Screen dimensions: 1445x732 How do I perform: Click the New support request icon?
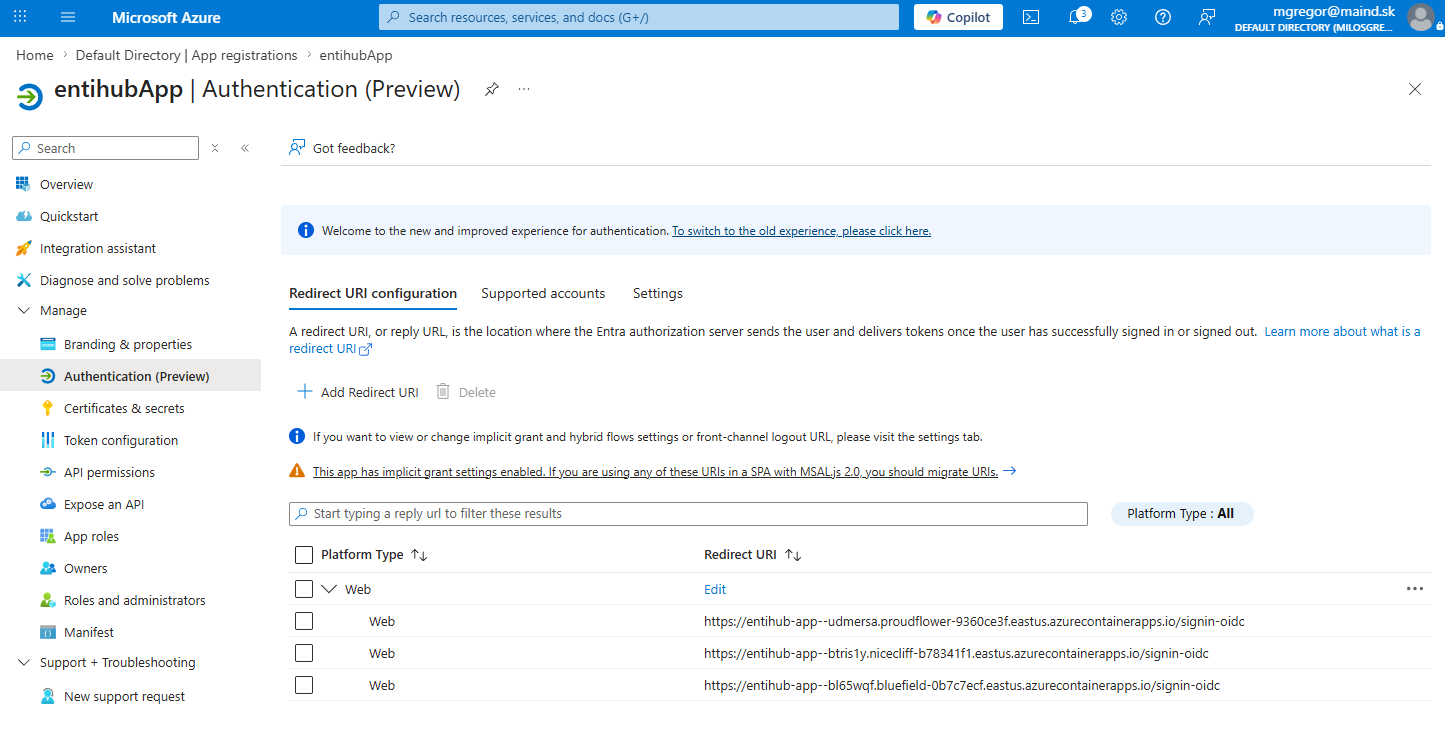47,696
